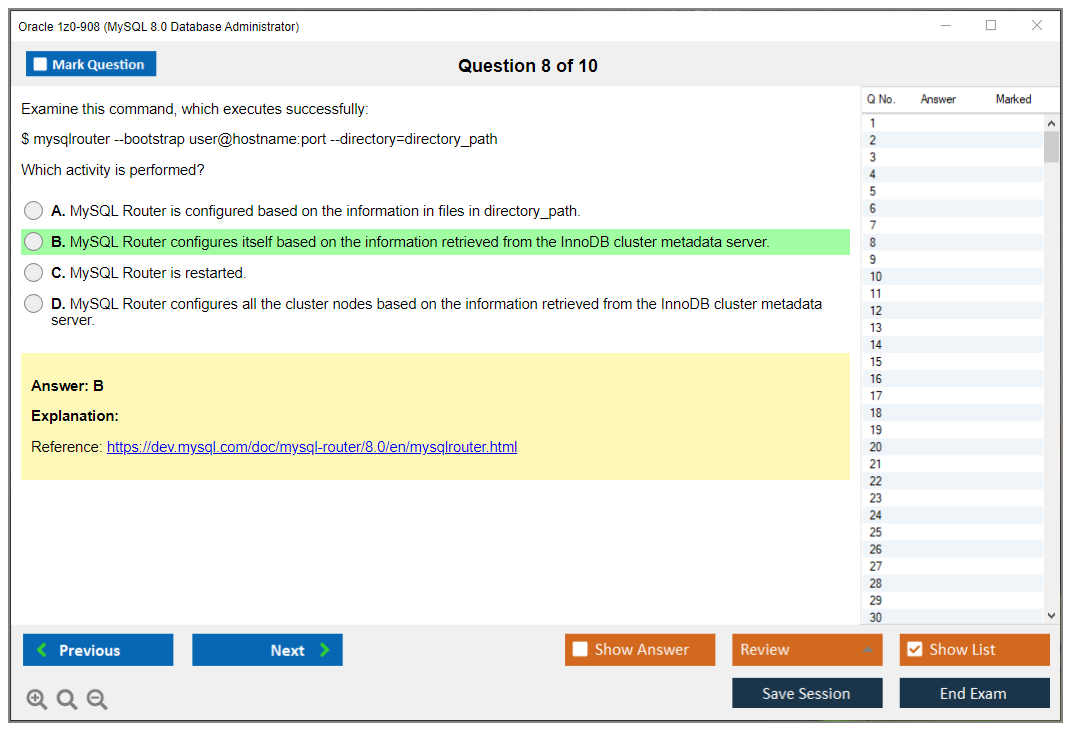Select the Zoom In magnifier icon
The image size is (1075, 735).
pyautogui.click(x=36, y=699)
